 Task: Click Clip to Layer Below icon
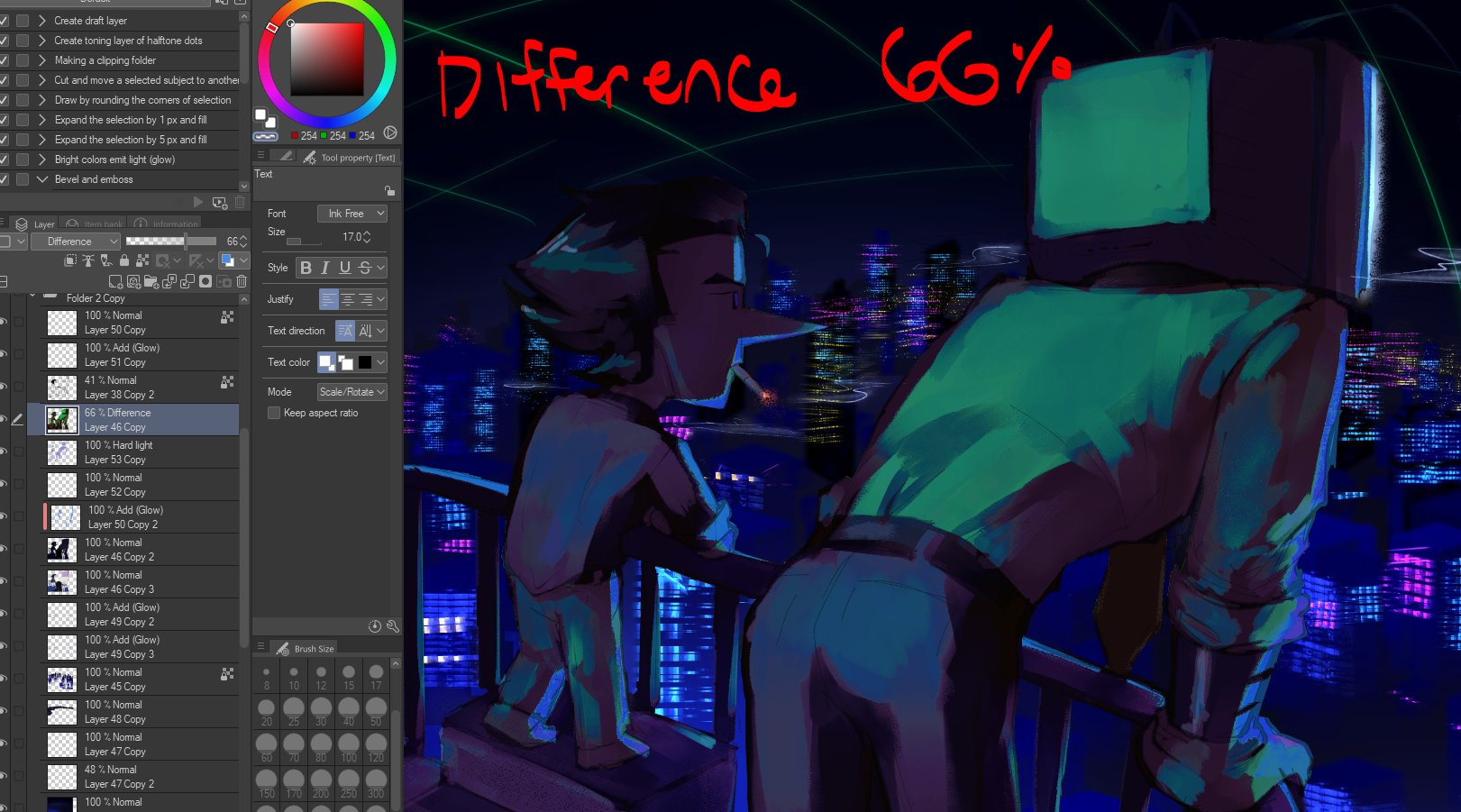pos(70,260)
